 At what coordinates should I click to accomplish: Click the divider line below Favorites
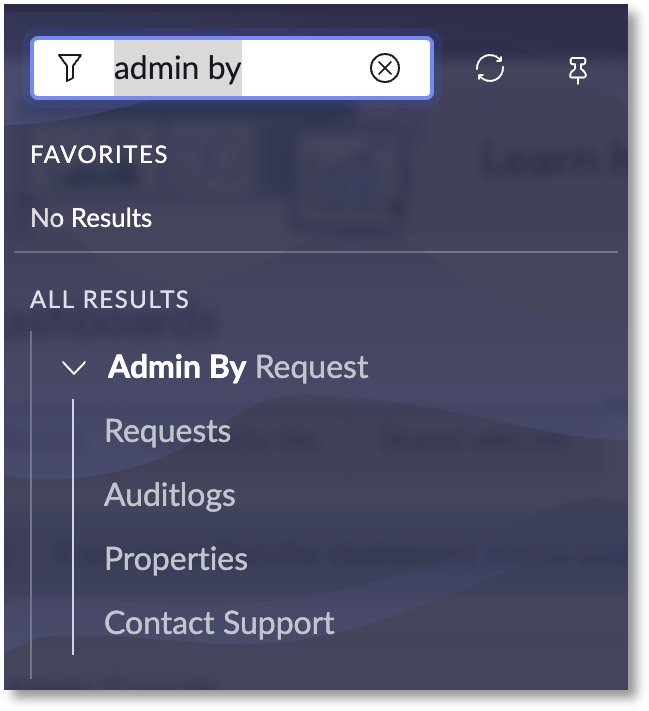(316, 252)
